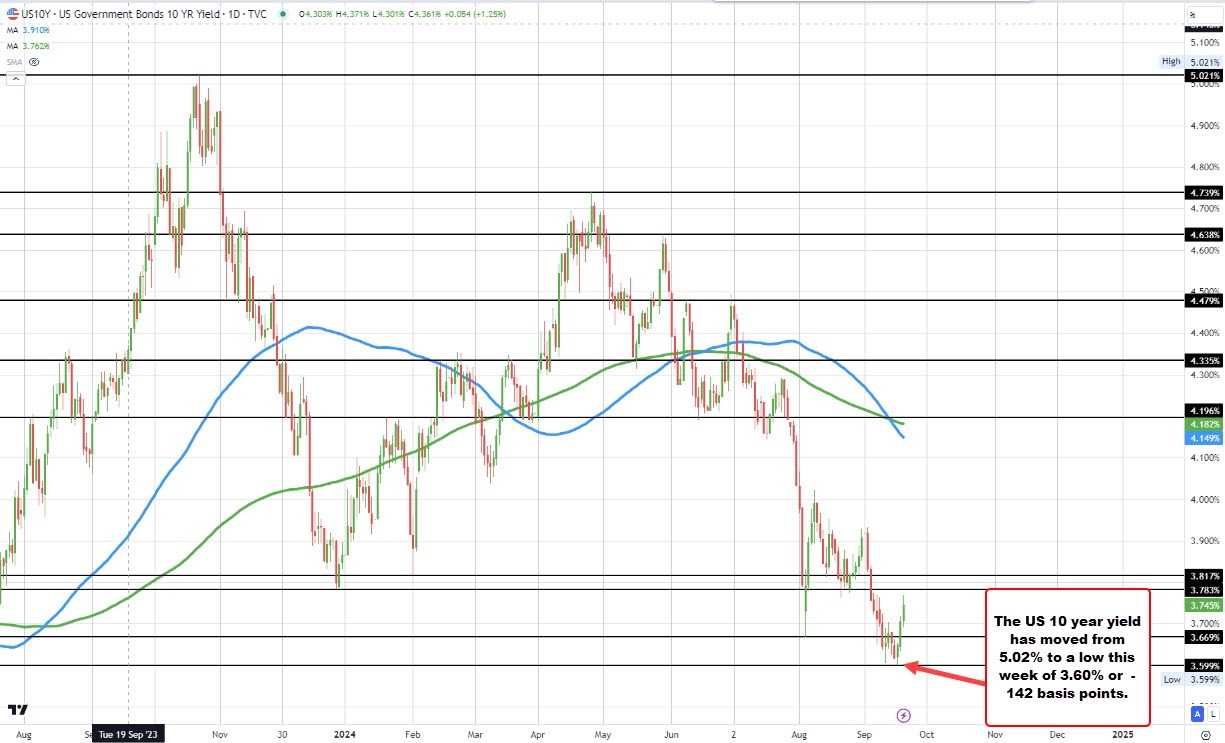This screenshot has height=743, width=1225.
Task: Click the purple lightning event icon
Action: tap(904, 715)
